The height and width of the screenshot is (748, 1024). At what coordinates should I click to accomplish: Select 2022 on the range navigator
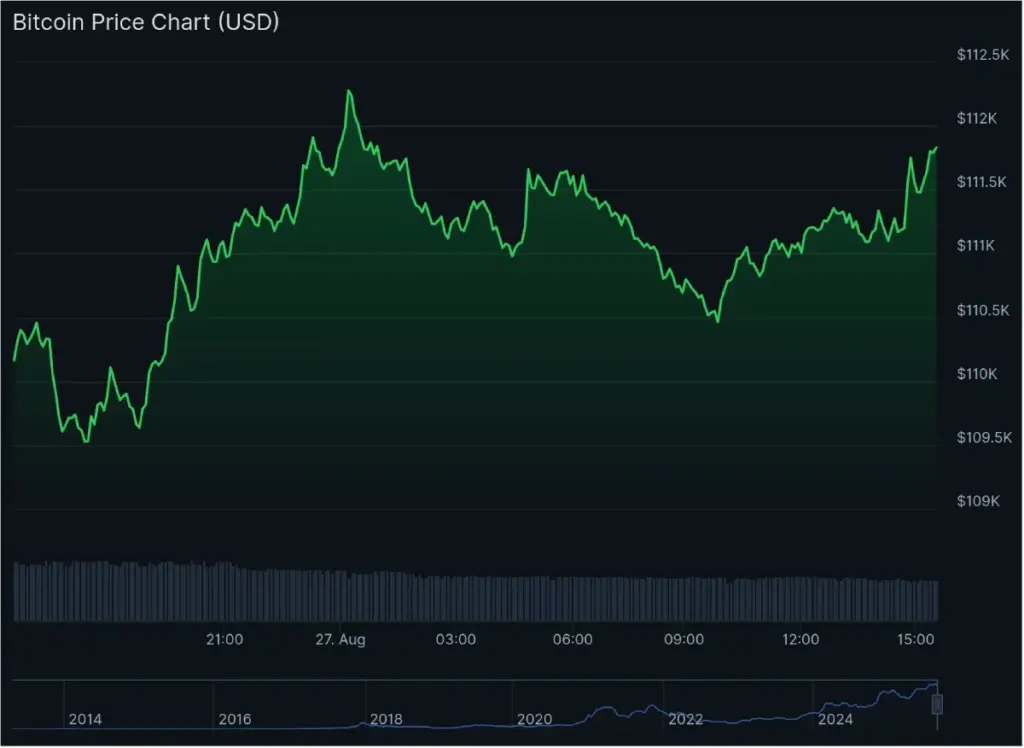tap(686, 719)
